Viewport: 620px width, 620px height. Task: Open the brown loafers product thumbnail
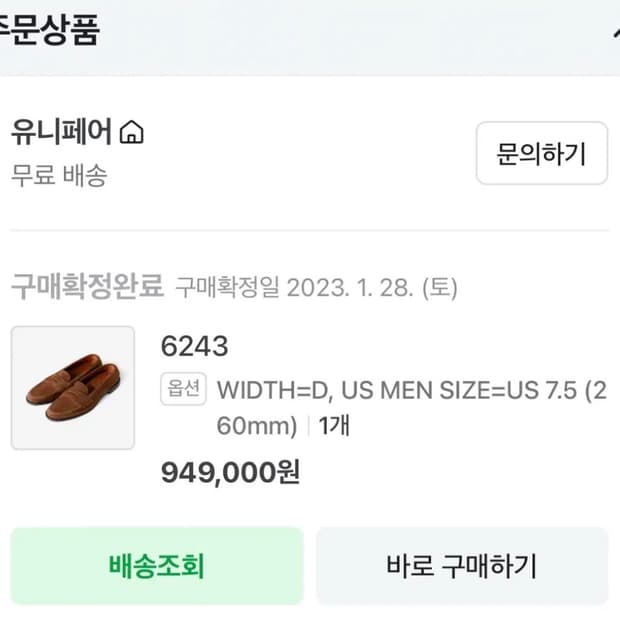click(73, 387)
